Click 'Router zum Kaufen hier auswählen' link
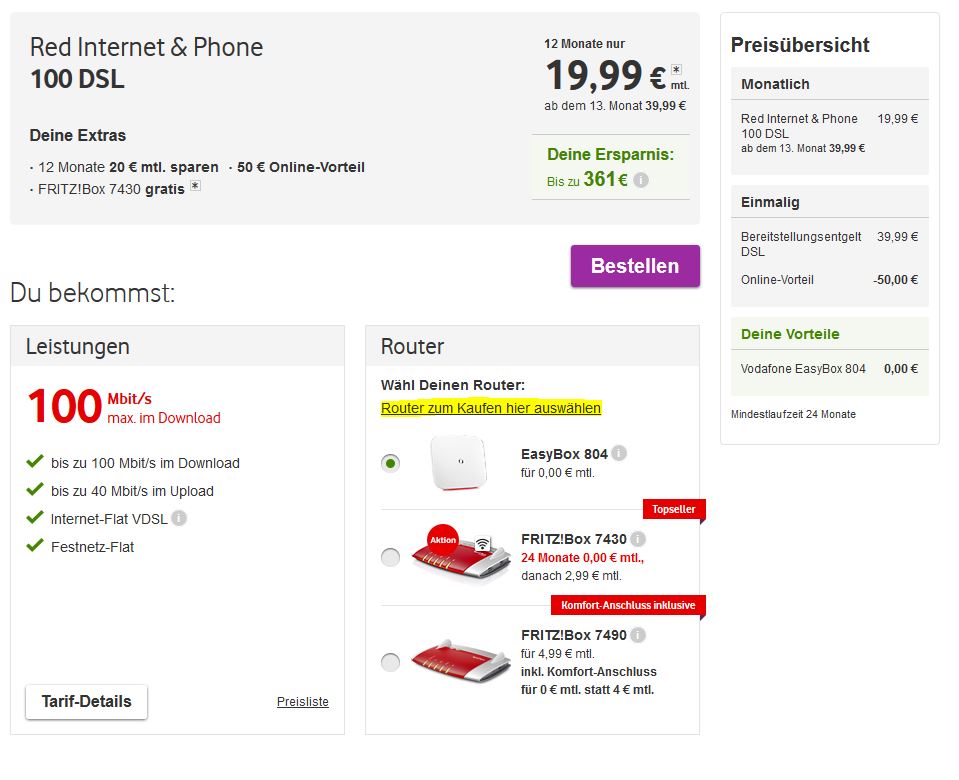This screenshot has width=959, height=780. (491, 408)
